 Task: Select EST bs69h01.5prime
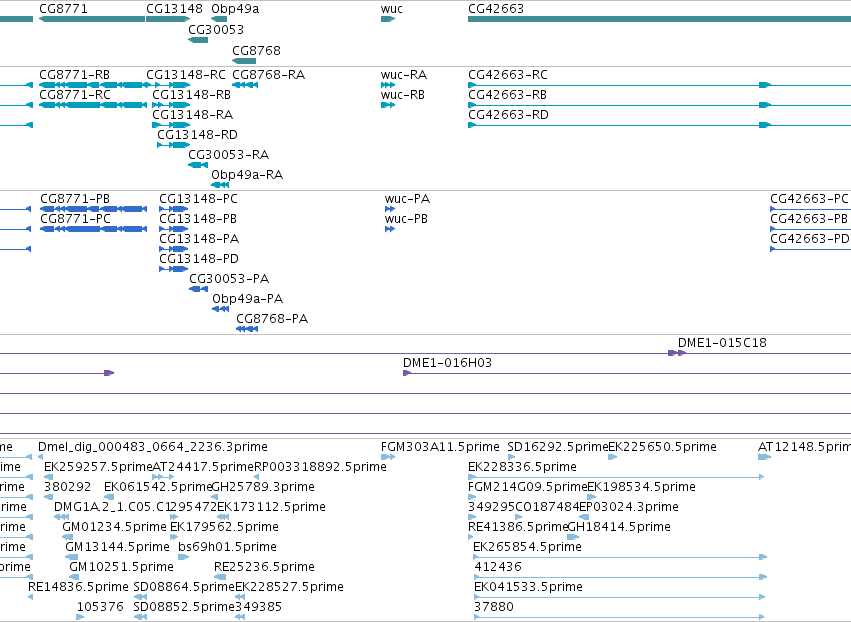click(227, 547)
